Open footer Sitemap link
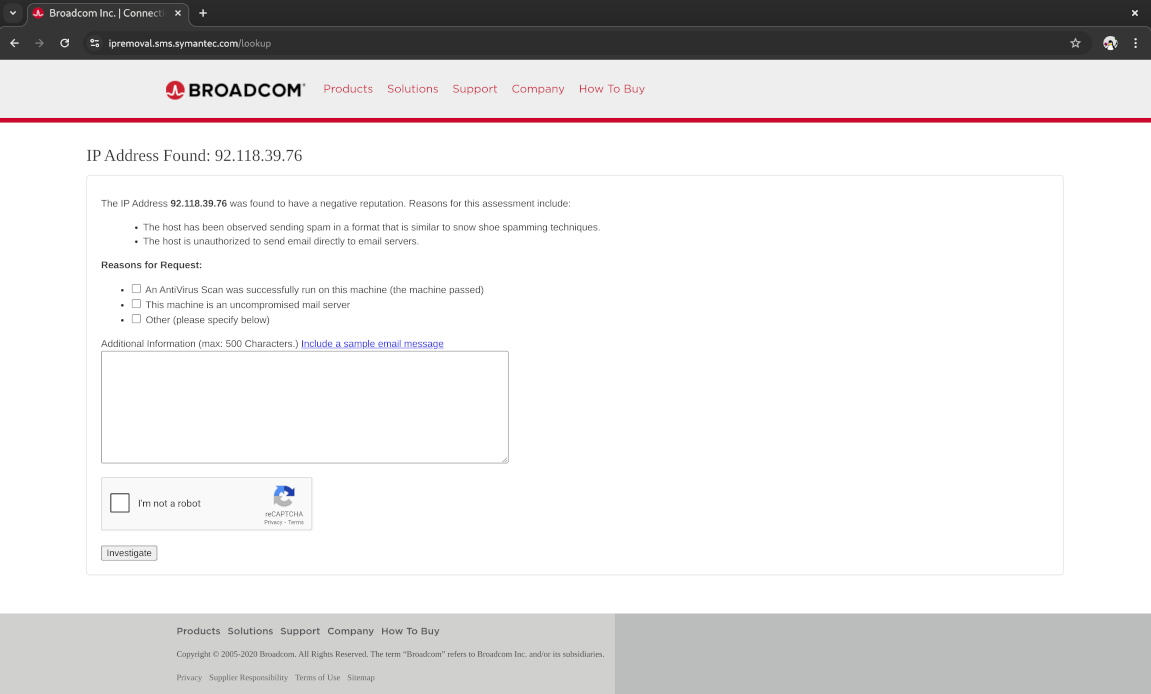1151x694 pixels. [x=360, y=677]
